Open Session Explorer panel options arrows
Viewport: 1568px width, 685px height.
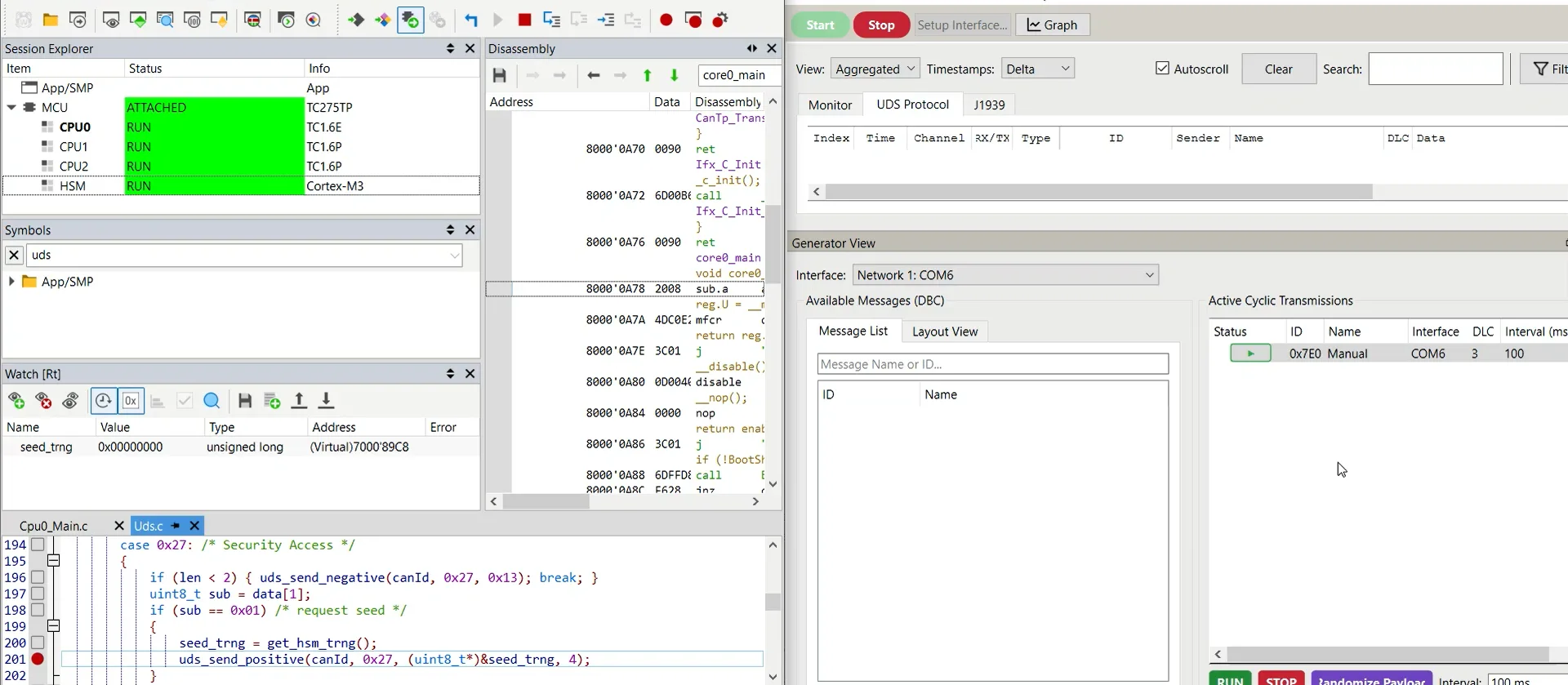click(450, 49)
